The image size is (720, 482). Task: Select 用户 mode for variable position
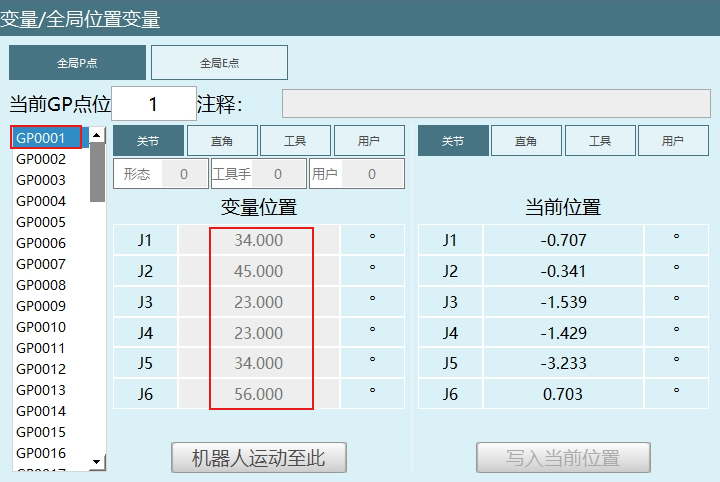coord(368,141)
